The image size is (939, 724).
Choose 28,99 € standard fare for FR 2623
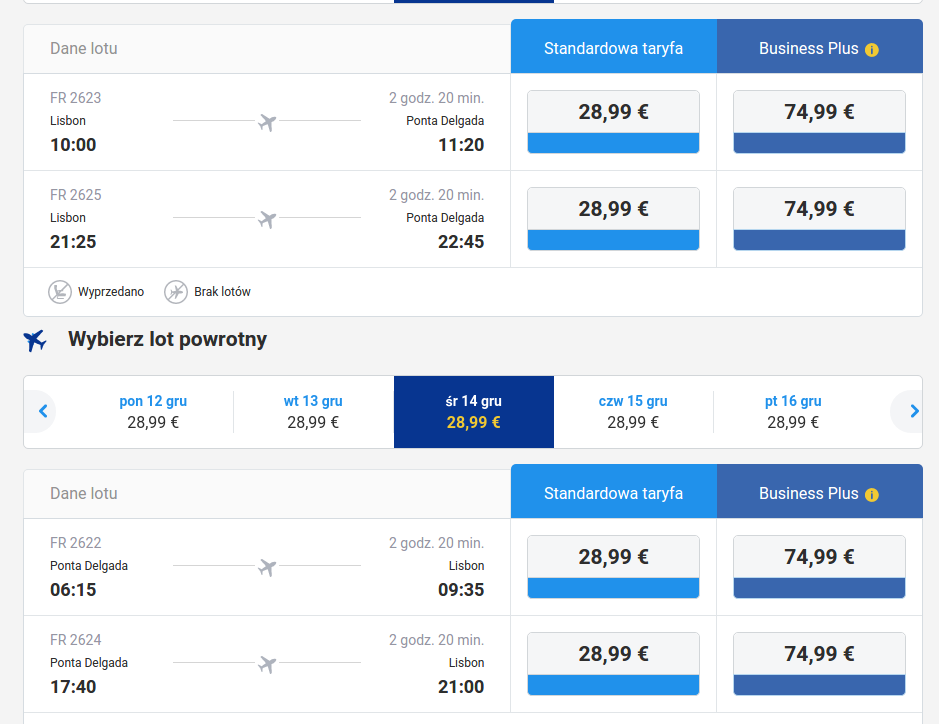click(613, 122)
